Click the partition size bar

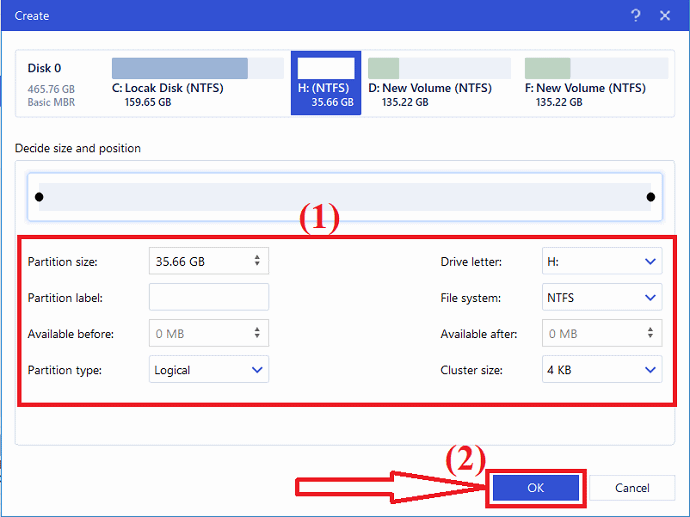345,197
